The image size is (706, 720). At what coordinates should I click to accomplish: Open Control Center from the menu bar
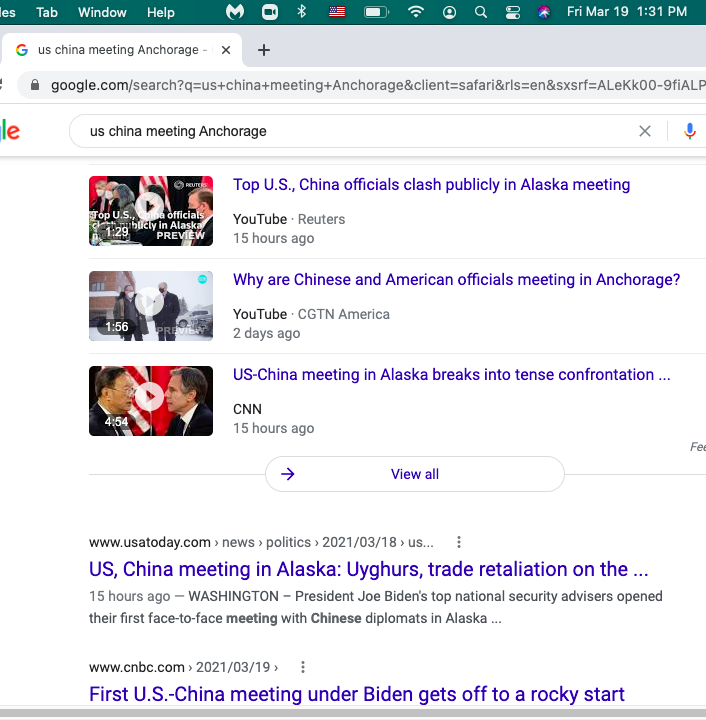[x=513, y=12]
